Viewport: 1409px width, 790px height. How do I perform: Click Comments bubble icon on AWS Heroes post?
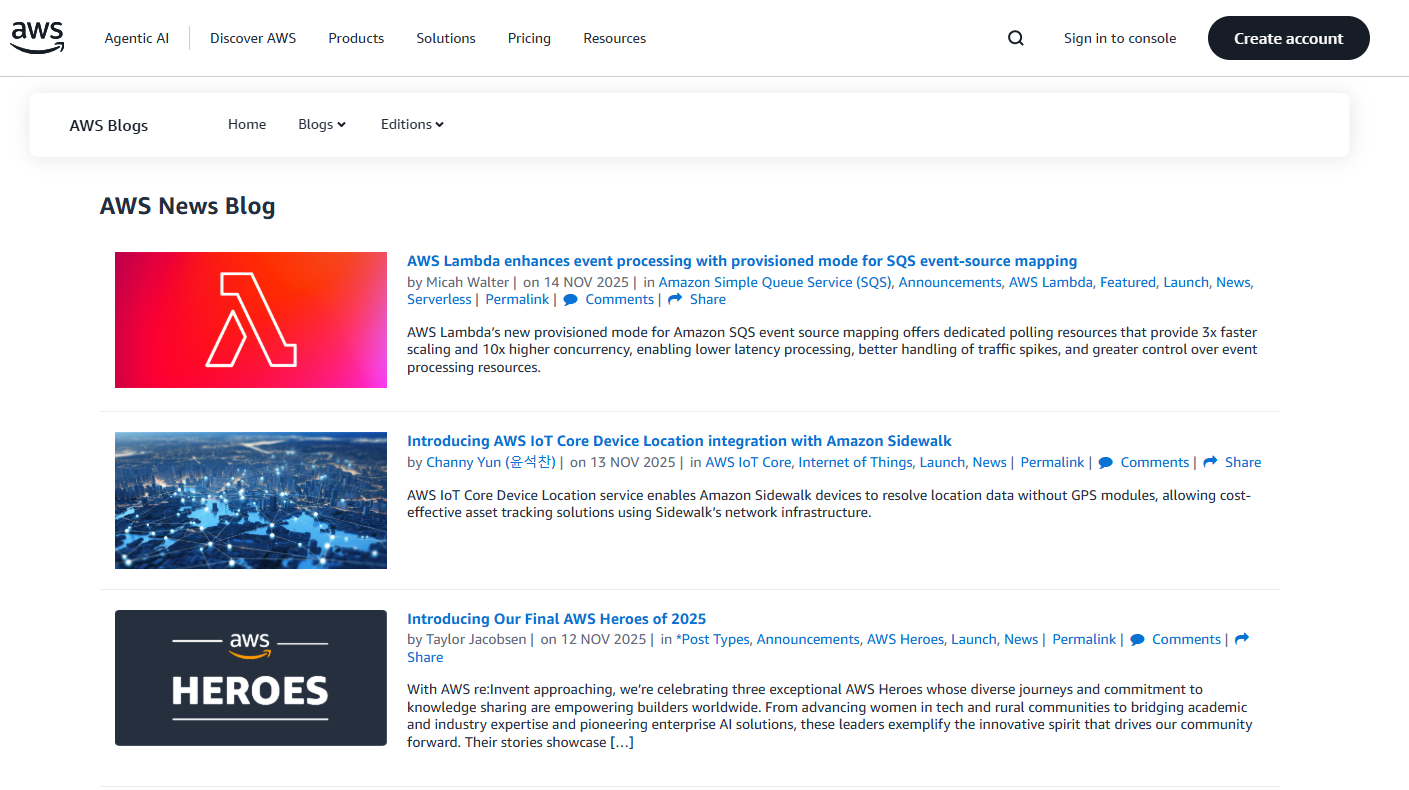click(x=1137, y=640)
